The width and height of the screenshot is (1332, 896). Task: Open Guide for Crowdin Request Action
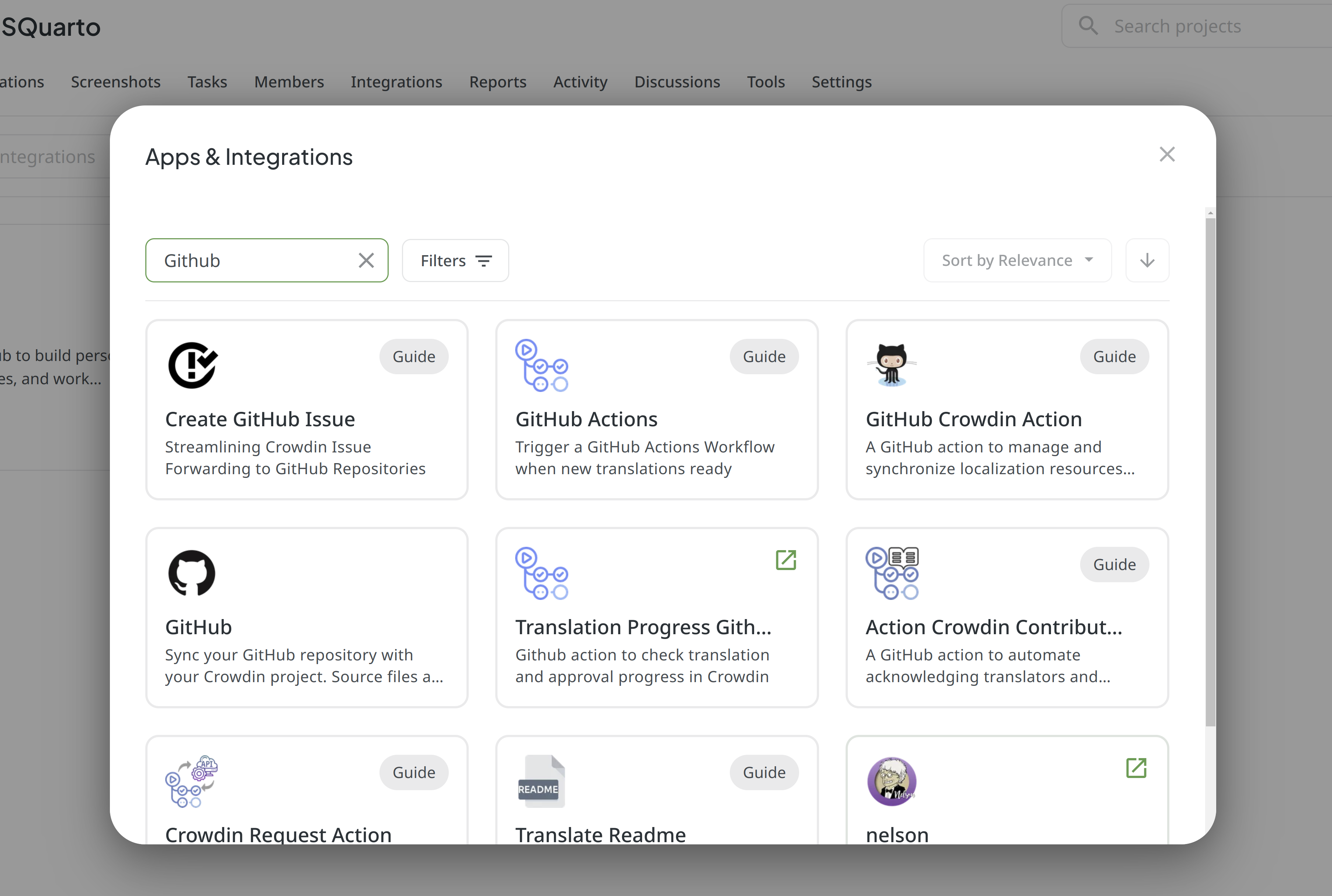click(414, 772)
